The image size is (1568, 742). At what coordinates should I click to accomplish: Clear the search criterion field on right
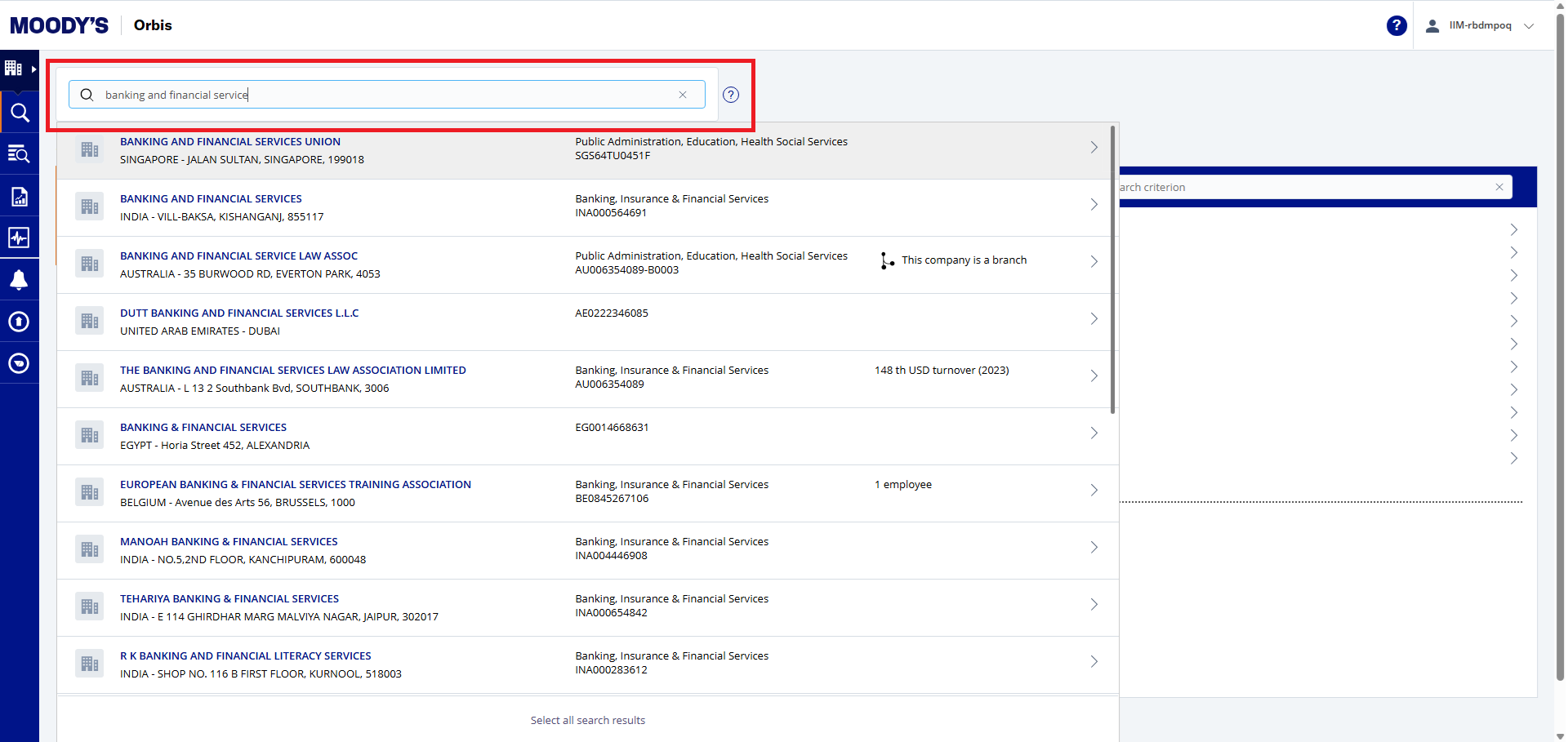pyautogui.click(x=1499, y=187)
